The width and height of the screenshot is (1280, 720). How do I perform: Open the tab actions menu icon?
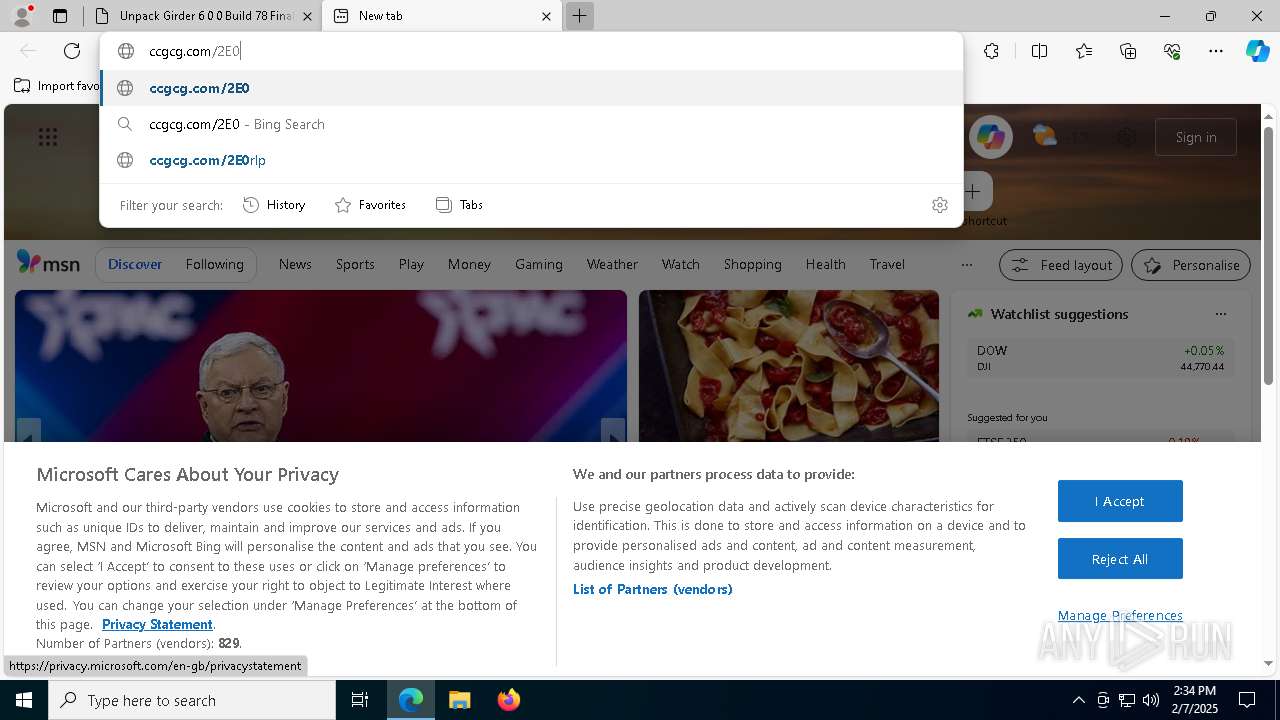pos(60,16)
